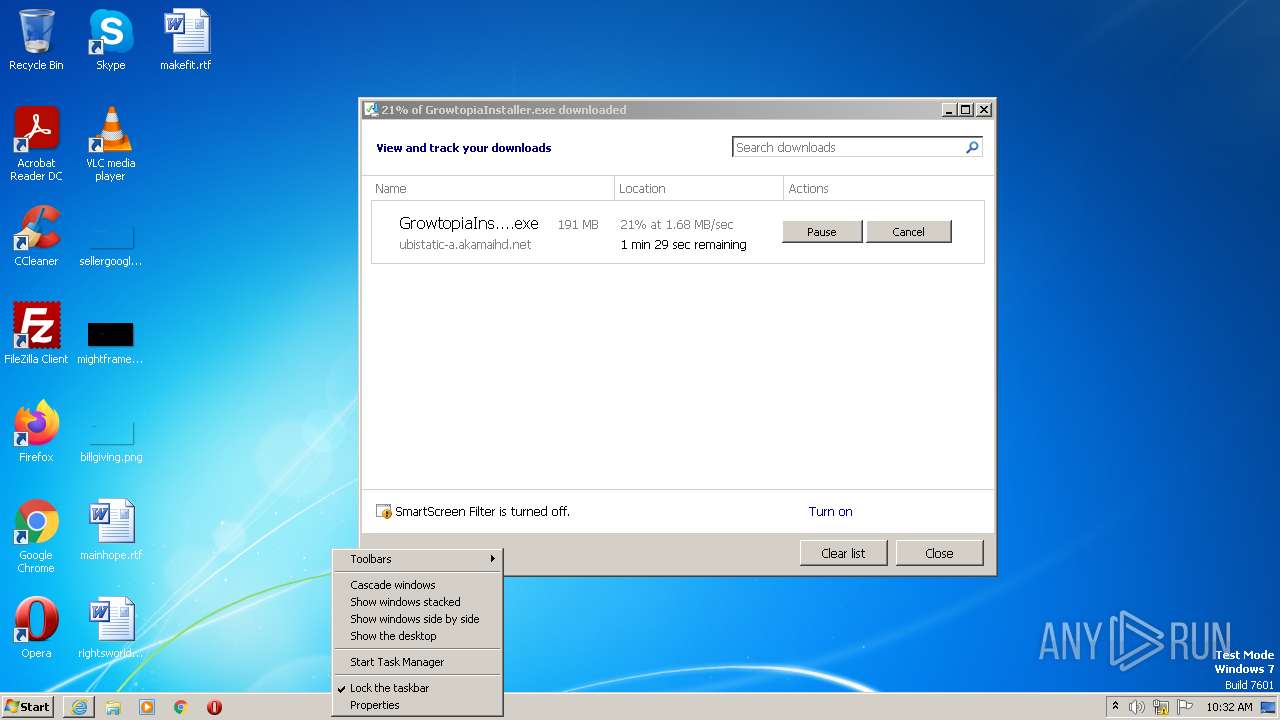The height and width of the screenshot is (720, 1280).
Task: Cancel the GrowtopiaInstaller download
Action: [908, 231]
